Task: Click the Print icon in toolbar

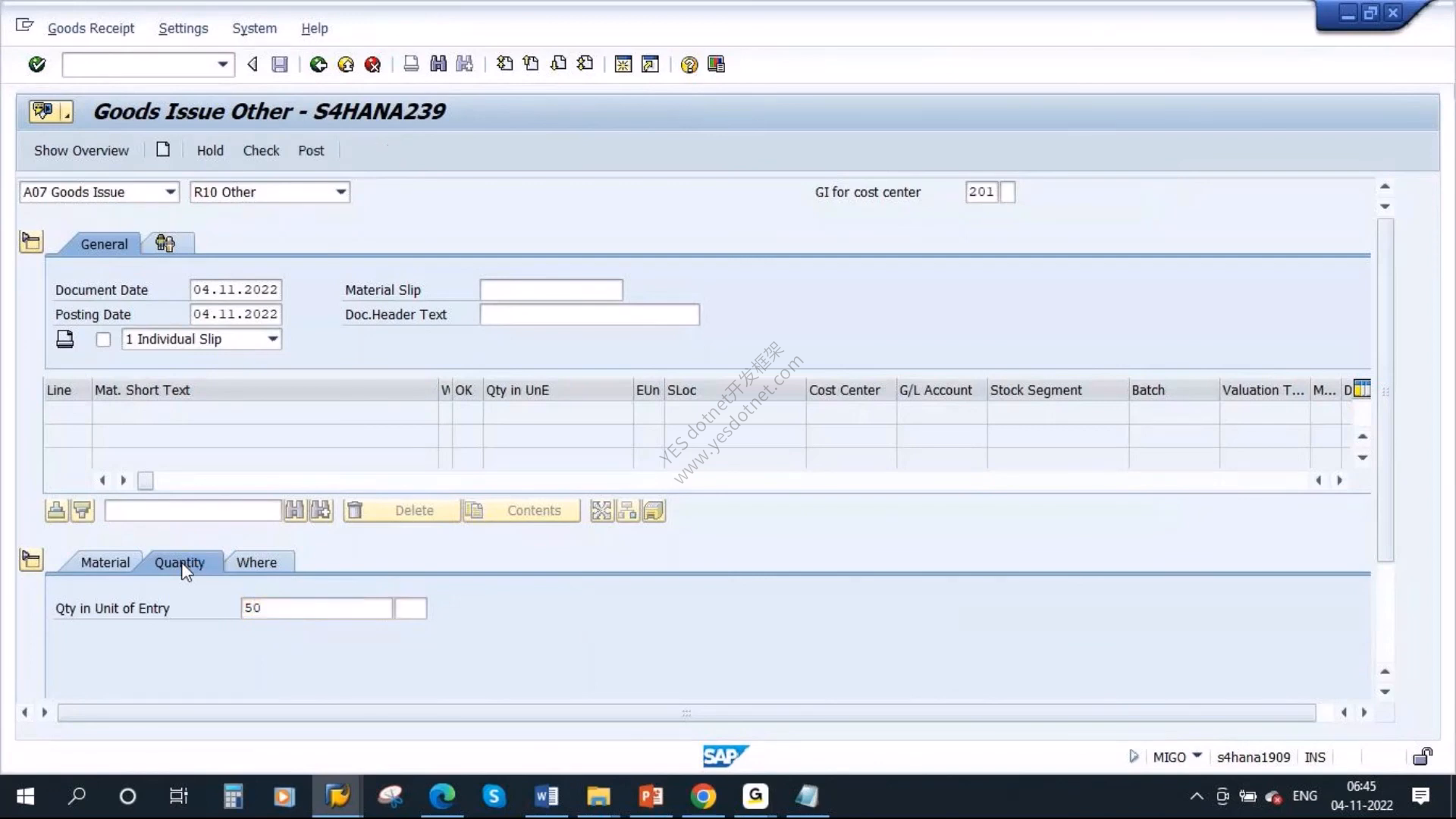Action: [411, 64]
